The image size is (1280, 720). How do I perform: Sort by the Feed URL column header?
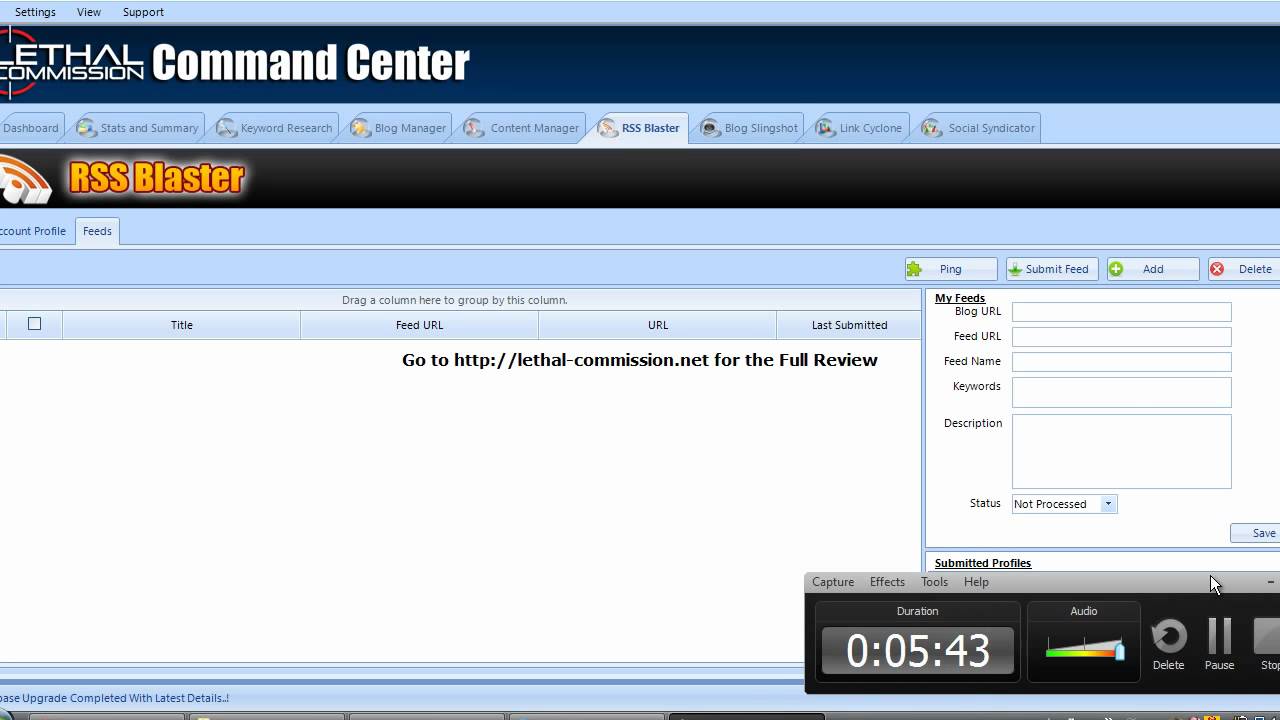tap(419, 325)
